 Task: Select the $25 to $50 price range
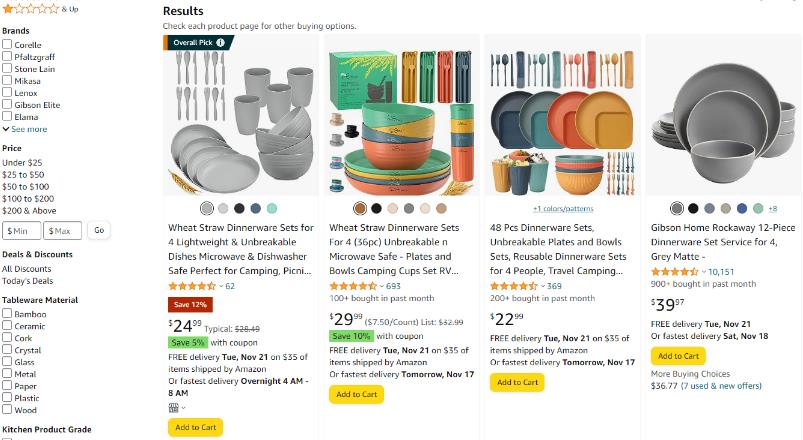[23, 175]
